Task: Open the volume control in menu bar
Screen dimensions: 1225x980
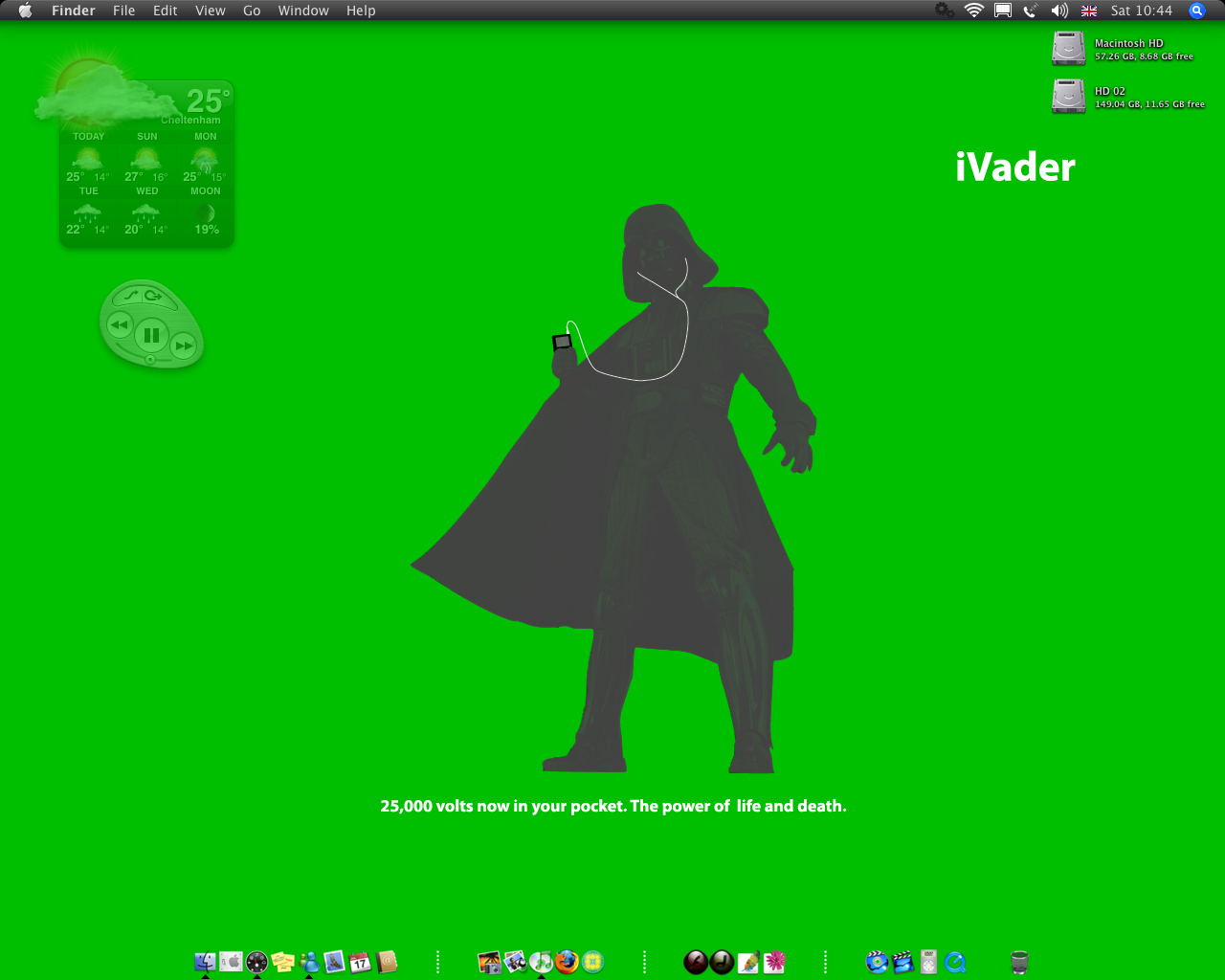Action: click(x=1059, y=11)
